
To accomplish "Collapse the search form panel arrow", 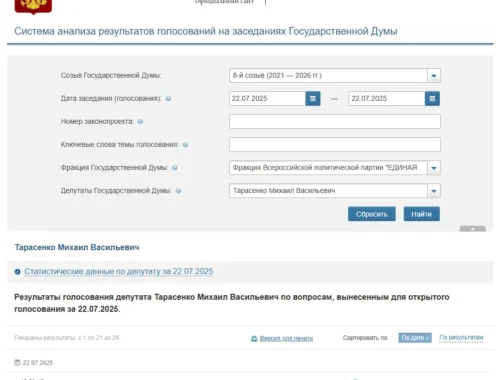I will click(472, 229).
